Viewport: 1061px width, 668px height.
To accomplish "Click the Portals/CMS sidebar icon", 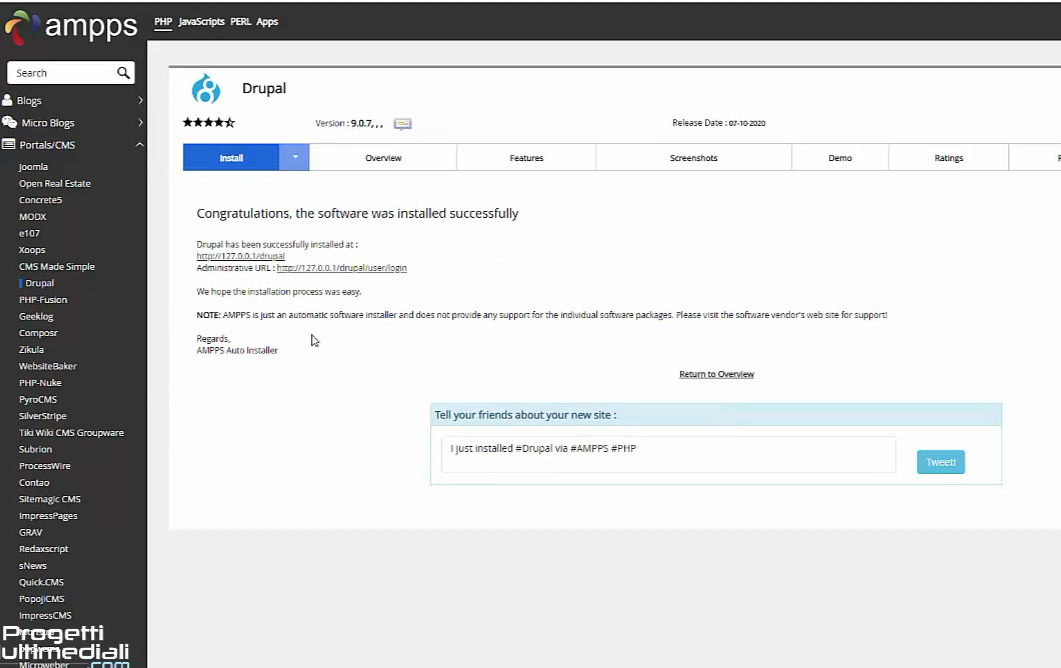I will pos(11,143).
